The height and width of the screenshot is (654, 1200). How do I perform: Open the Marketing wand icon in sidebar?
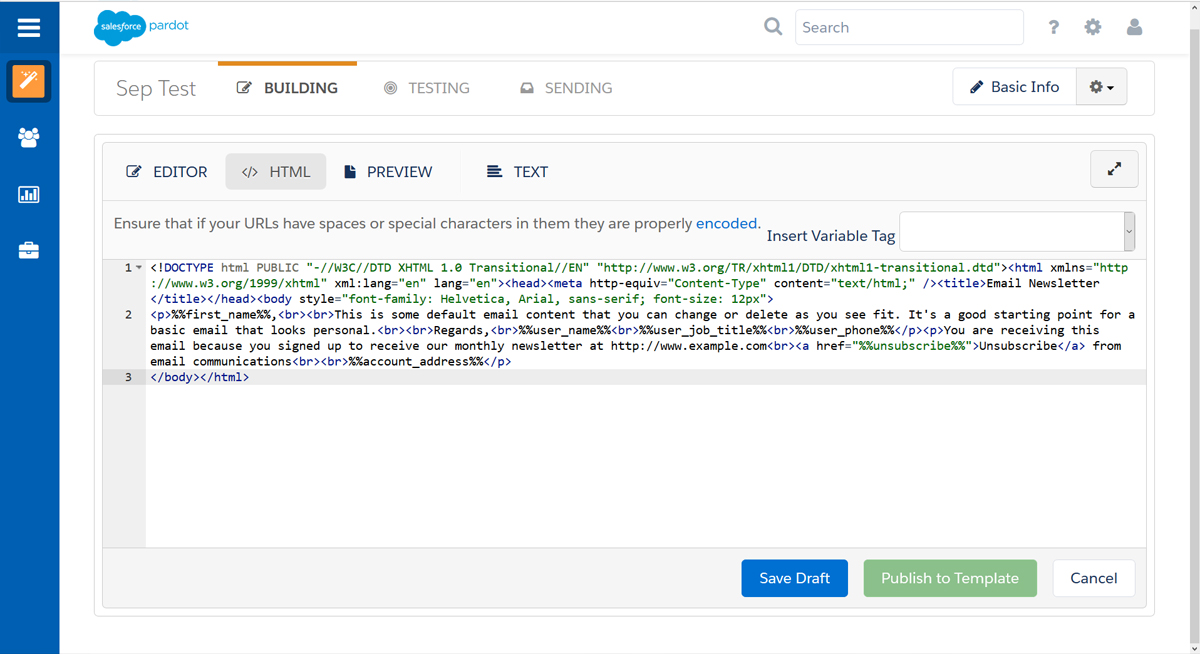[x=29, y=81]
